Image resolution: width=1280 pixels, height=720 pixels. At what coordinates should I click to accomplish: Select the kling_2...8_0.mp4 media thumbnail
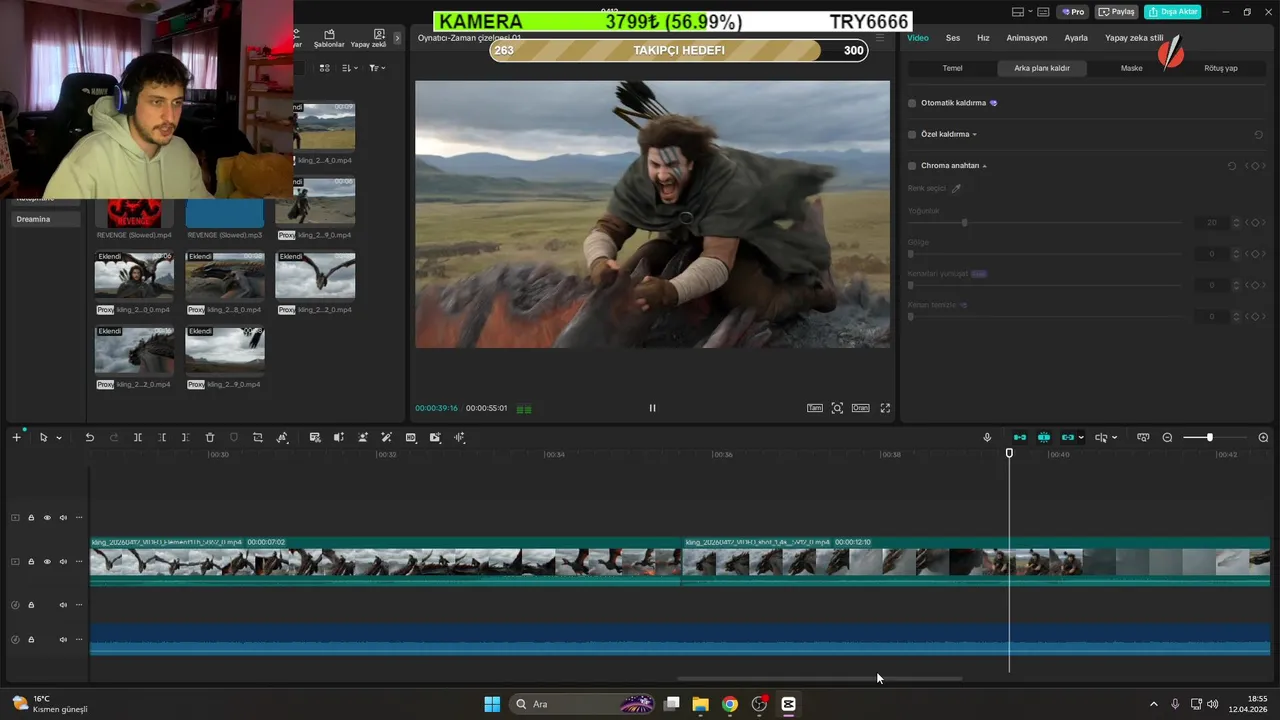[225, 276]
